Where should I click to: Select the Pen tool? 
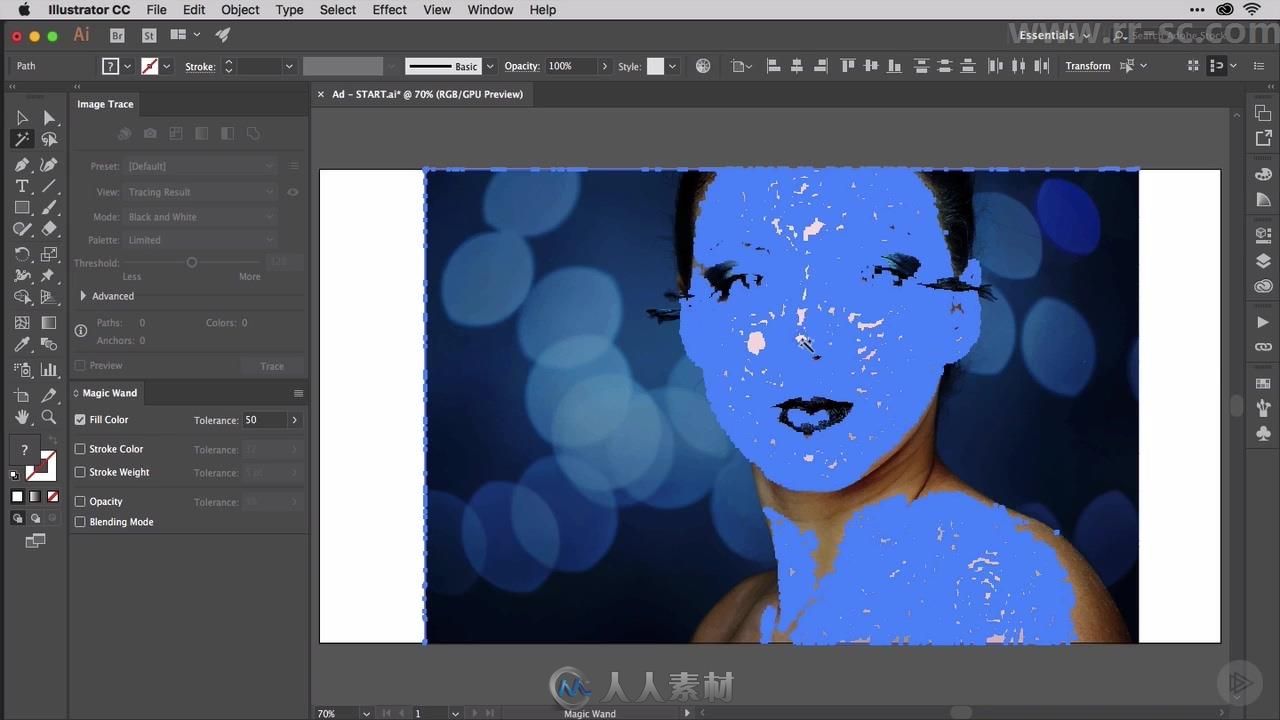pos(22,164)
